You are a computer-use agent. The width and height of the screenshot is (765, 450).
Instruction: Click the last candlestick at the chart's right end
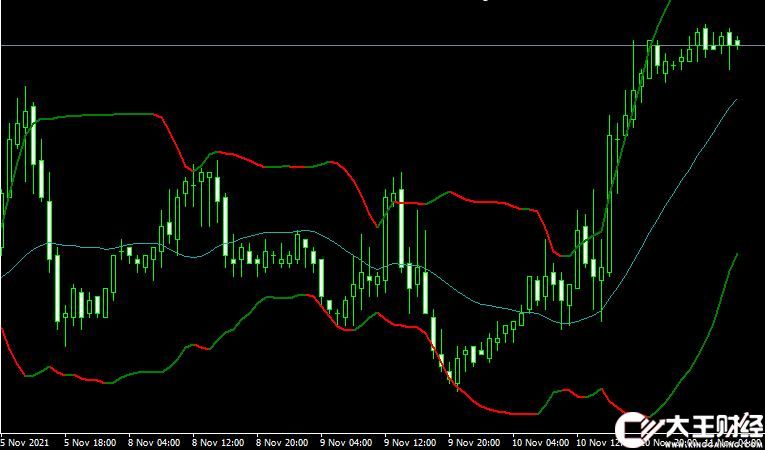click(x=737, y=43)
